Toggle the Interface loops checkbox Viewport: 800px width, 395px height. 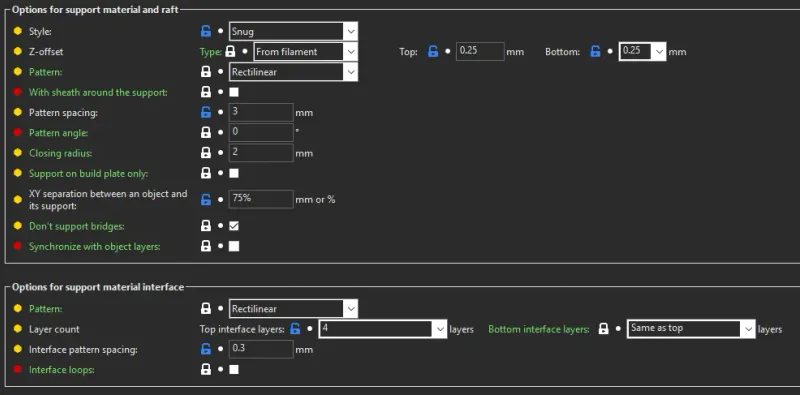point(234,369)
